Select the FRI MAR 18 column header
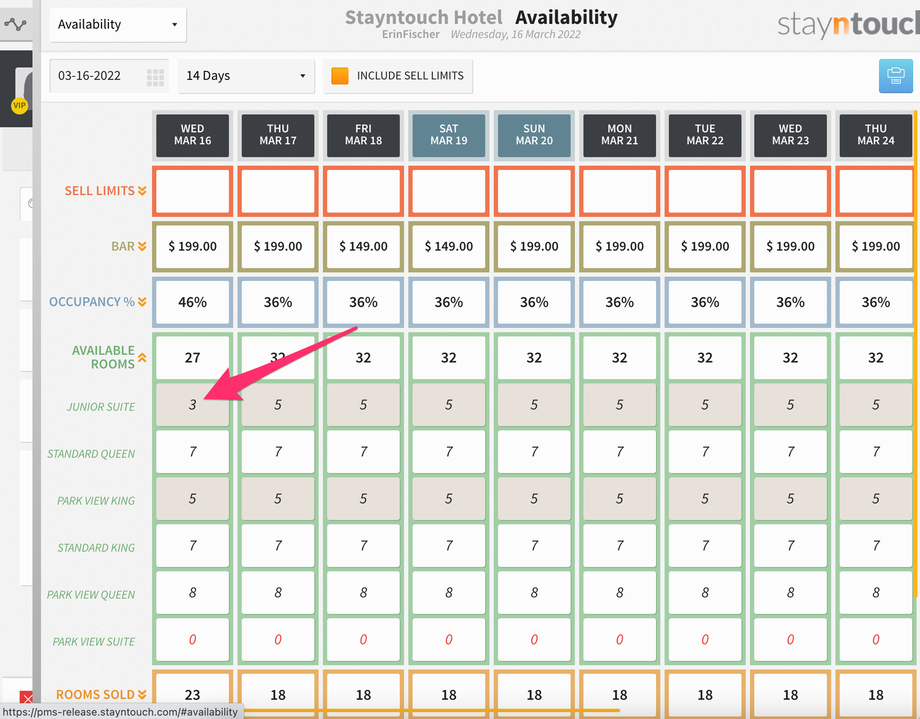Image resolution: width=920 pixels, height=719 pixels. pos(363,135)
